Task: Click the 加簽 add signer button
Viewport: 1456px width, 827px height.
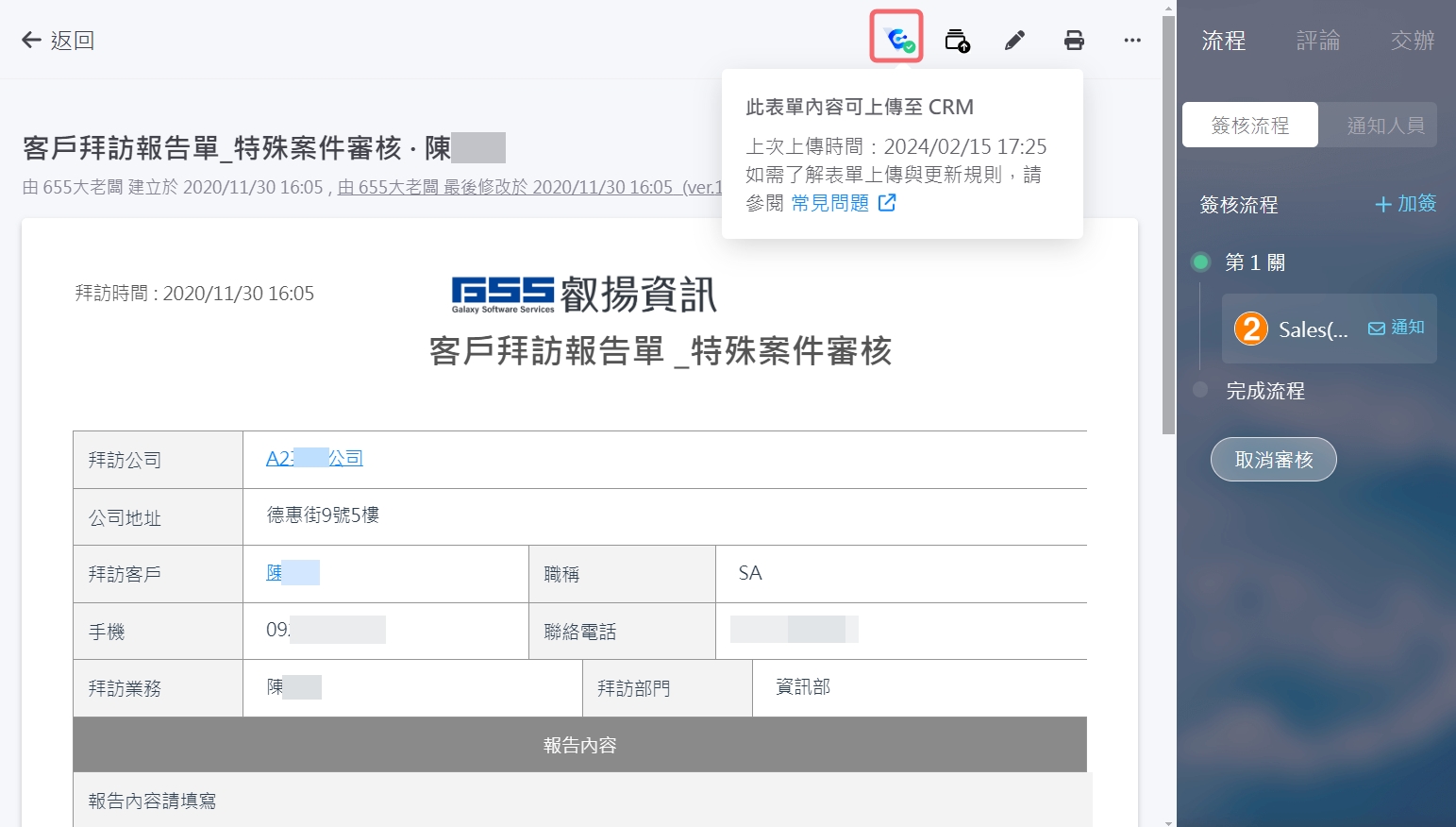Action: tap(1405, 204)
